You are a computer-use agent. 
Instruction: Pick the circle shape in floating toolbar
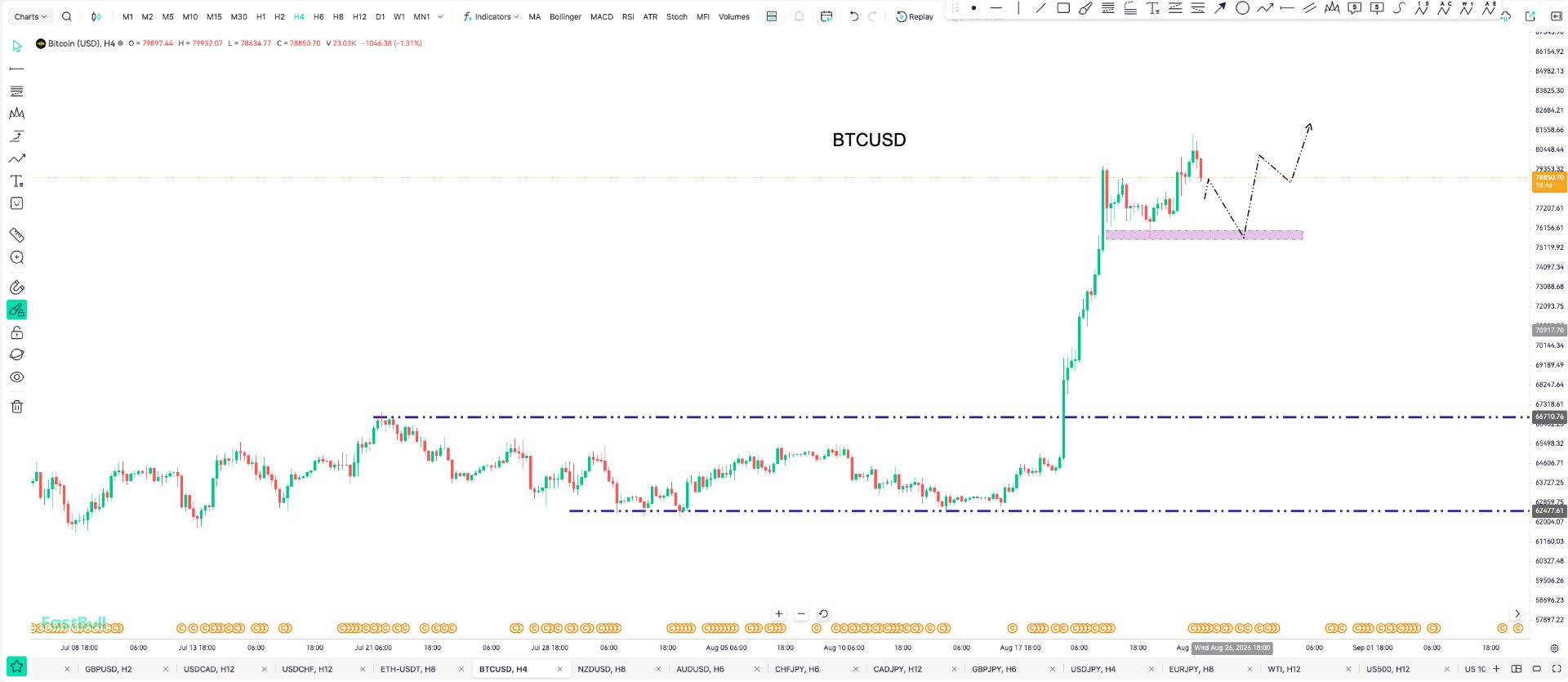pyautogui.click(x=1242, y=8)
